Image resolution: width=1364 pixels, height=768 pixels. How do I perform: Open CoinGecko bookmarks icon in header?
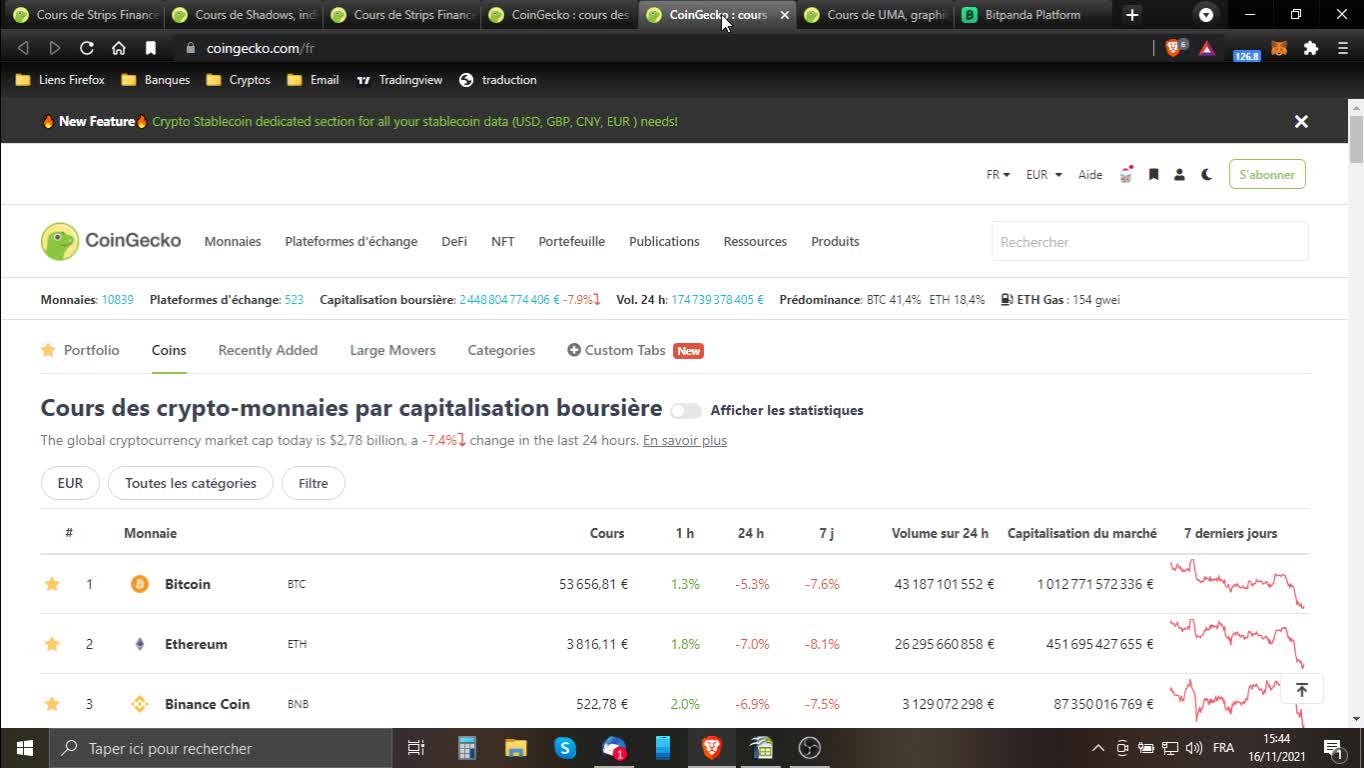tap(1153, 174)
